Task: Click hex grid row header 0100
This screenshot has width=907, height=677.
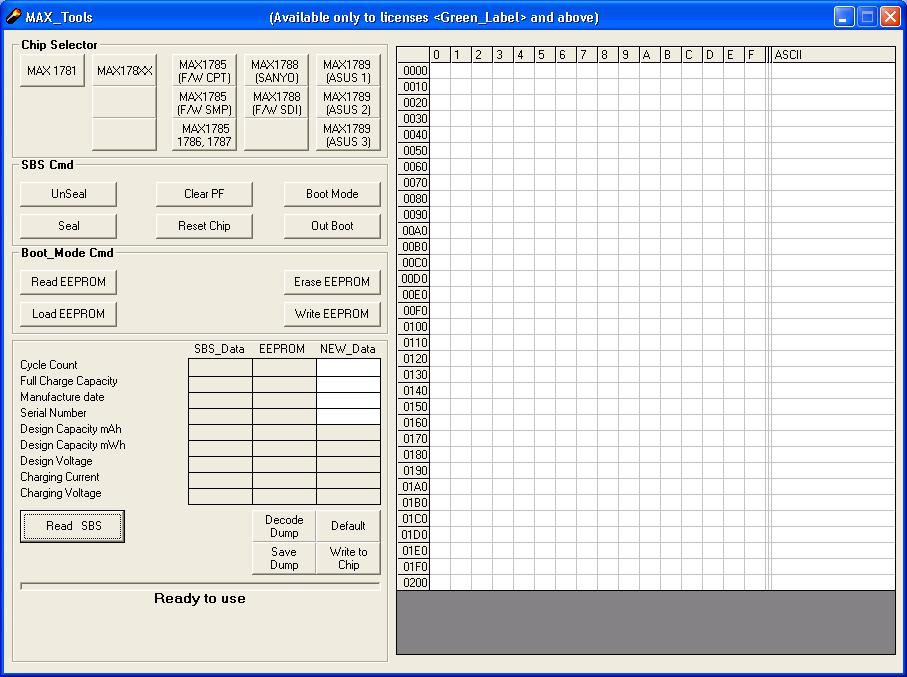Action: [x=414, y=327]
